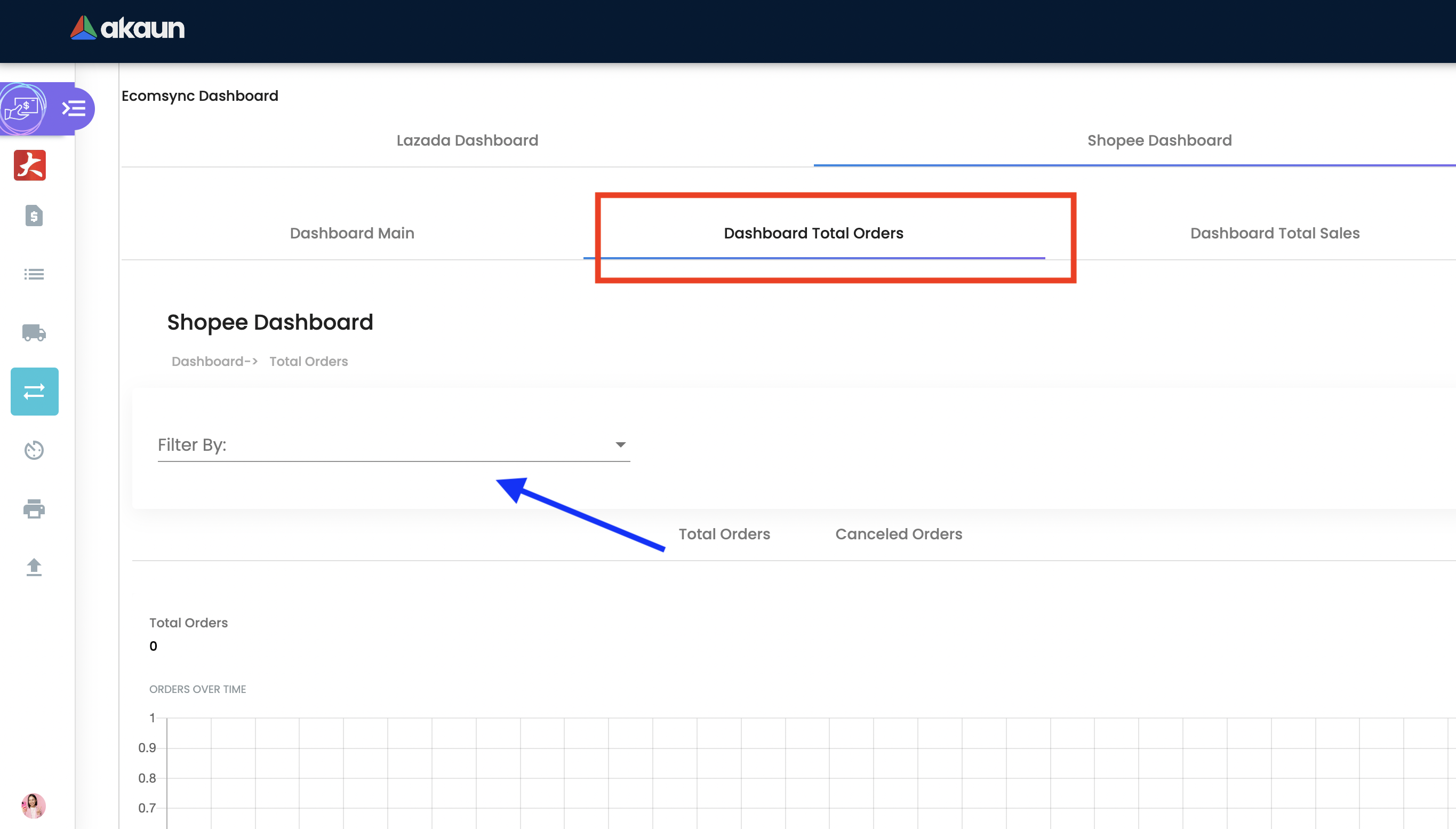Open the dollar document sidebar icon
Image resolution: width=1456 pixels, height=829 pixels.
pyautogui.click(x=34, y=216)
